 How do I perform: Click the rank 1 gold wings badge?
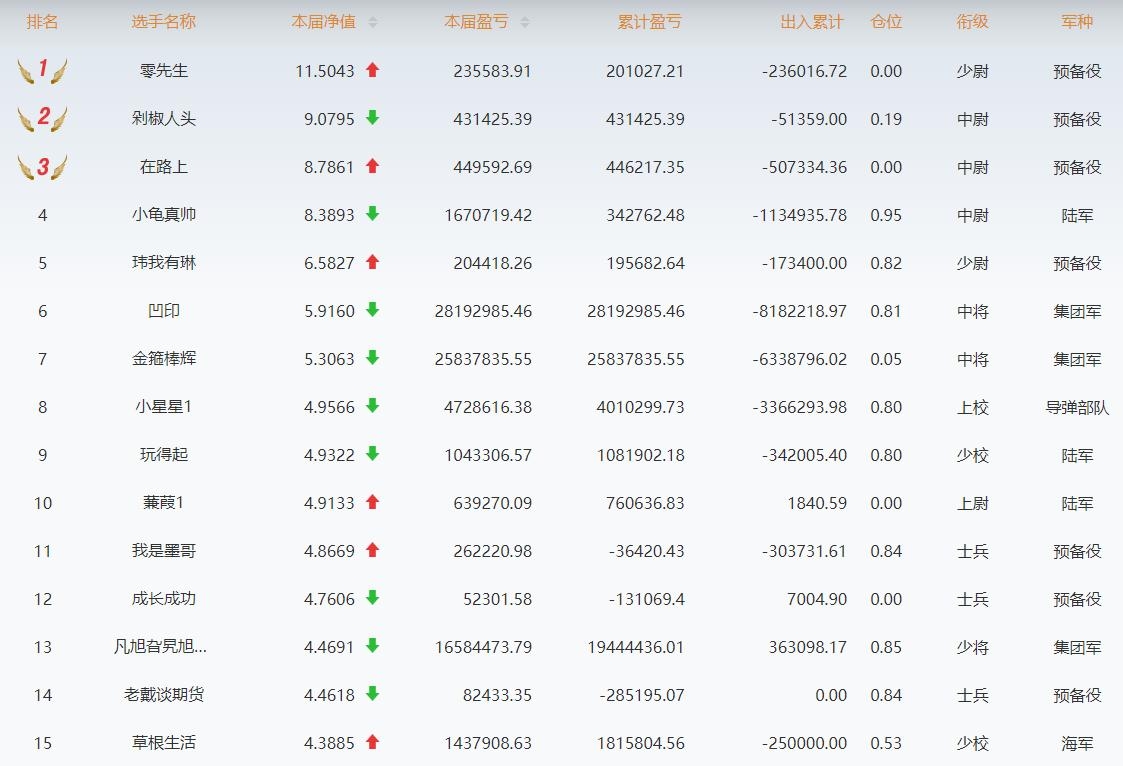(42, 70)
